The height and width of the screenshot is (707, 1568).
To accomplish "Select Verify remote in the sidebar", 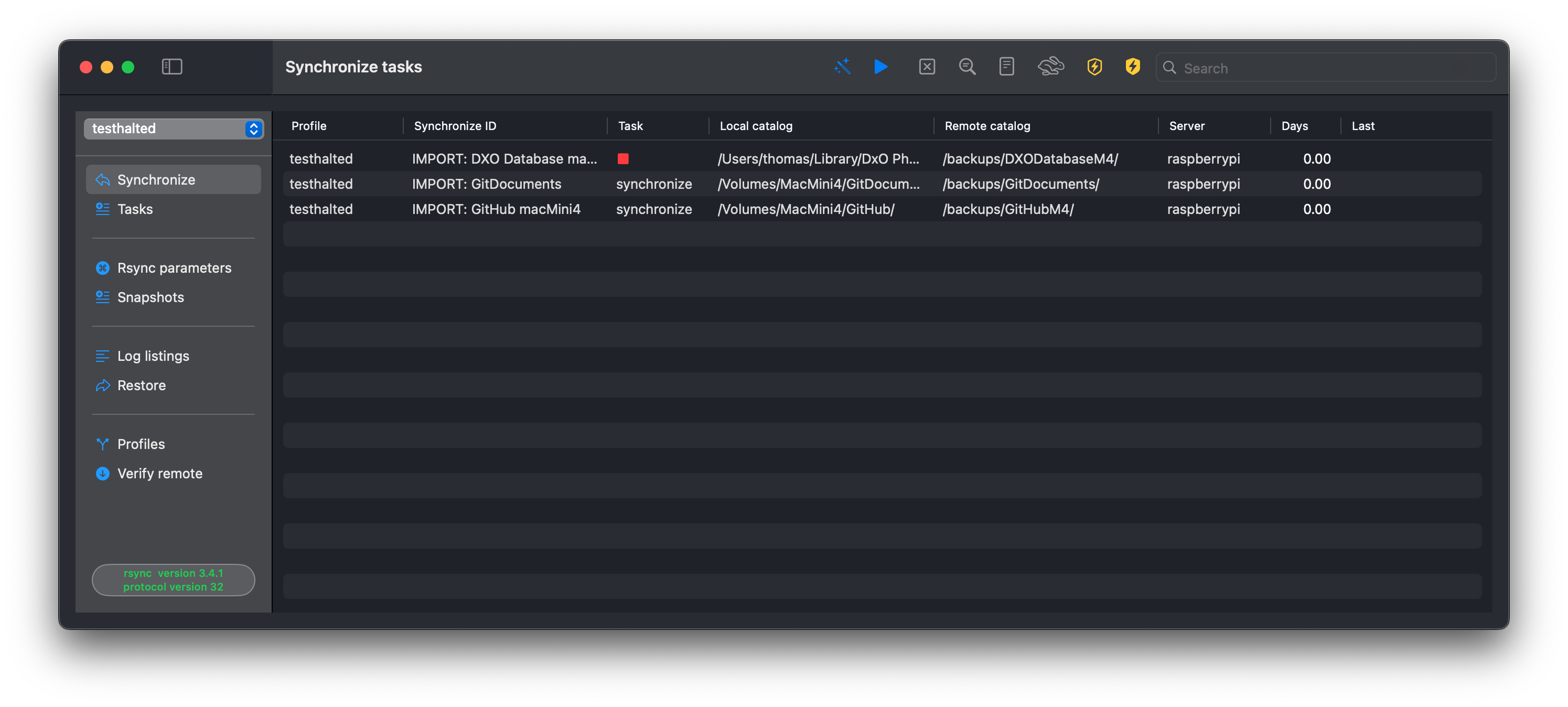I will [x=174, y=474].
